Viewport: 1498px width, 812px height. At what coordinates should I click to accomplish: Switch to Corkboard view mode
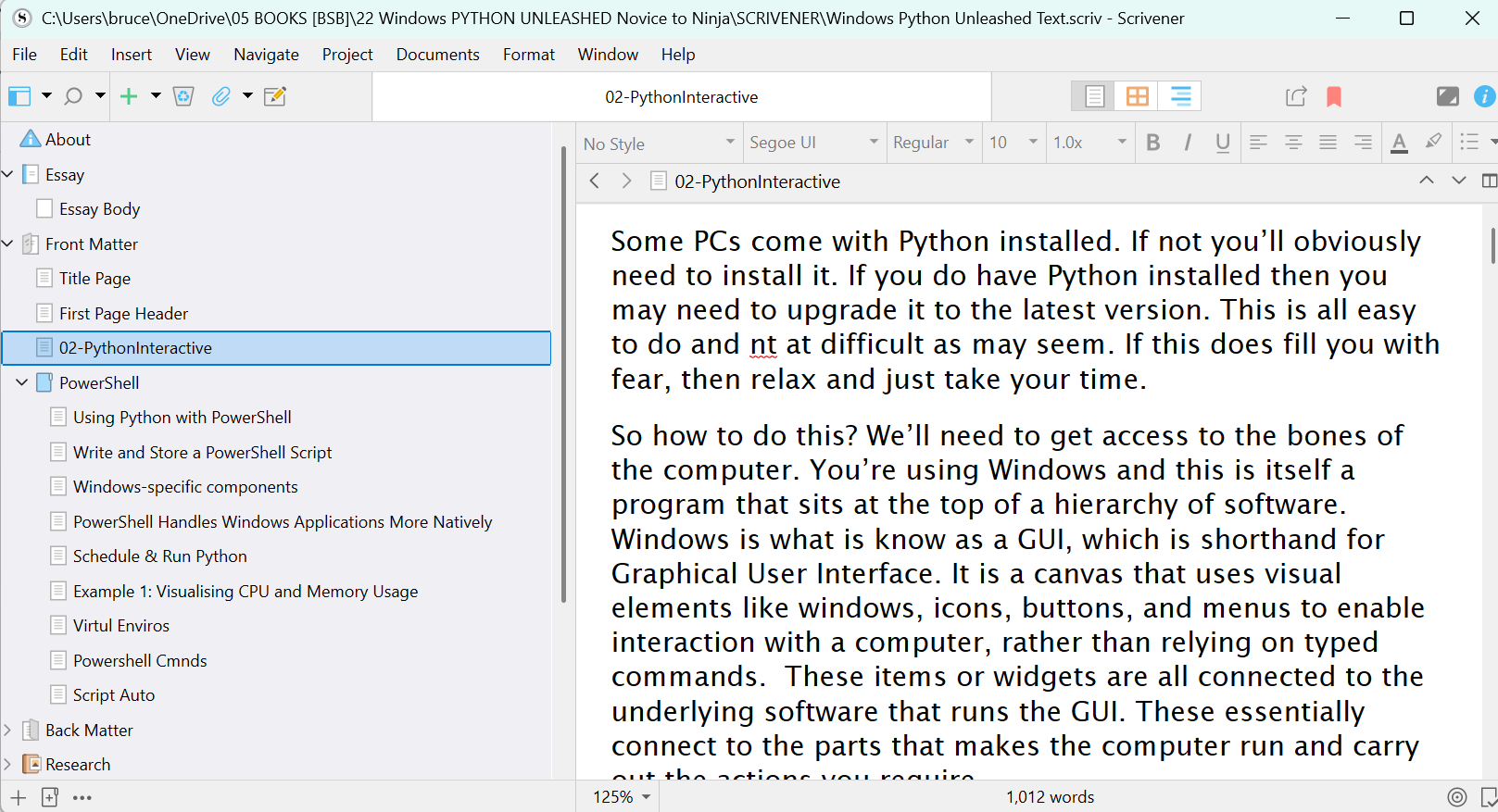pos(1137,96)
